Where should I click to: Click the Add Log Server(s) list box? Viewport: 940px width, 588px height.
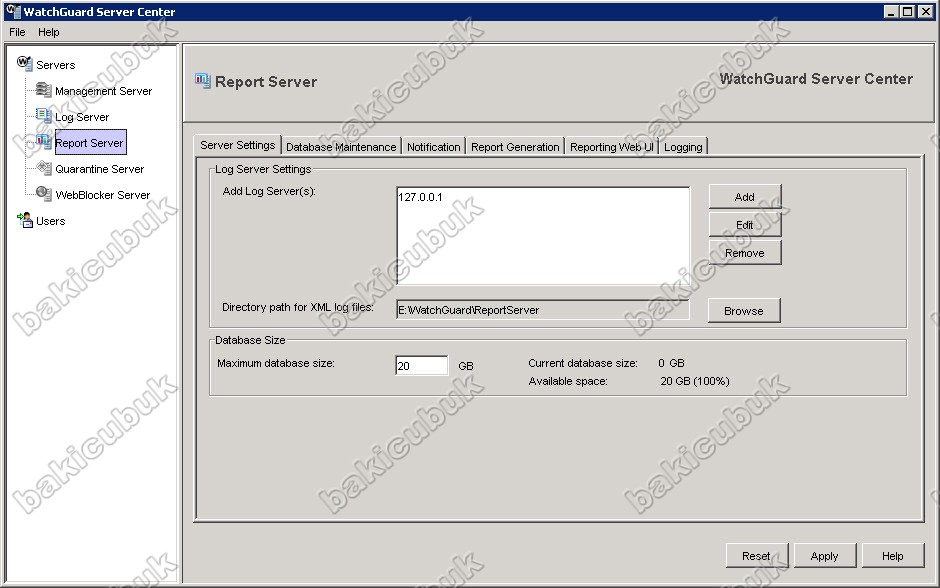543,236
